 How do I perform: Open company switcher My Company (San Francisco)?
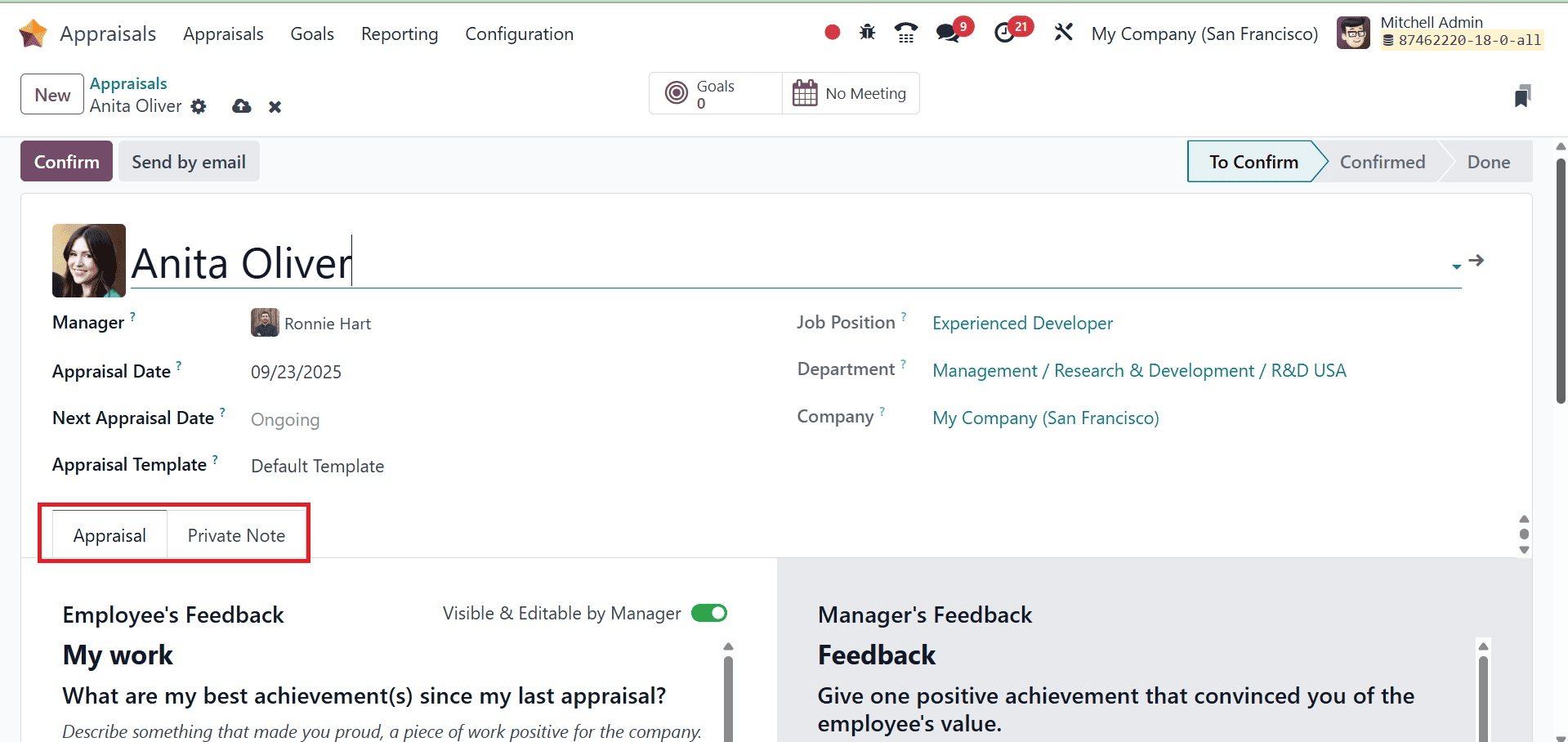coord(1204,34)
